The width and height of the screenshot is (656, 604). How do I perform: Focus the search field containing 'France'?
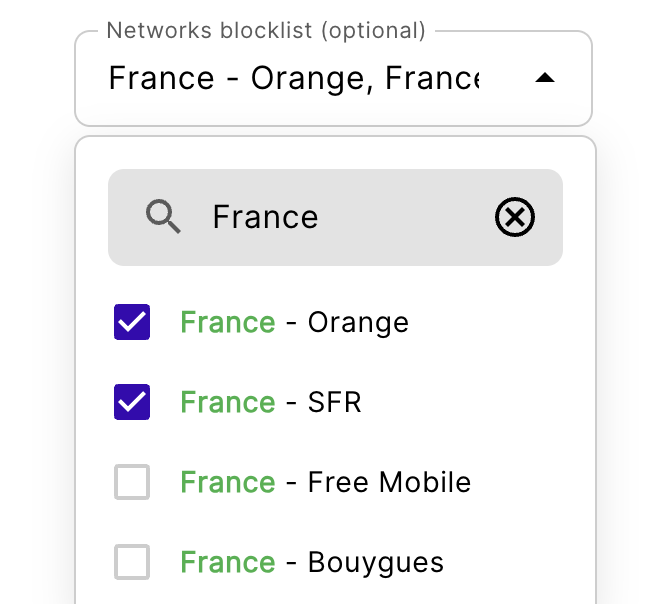pos(340,217)
